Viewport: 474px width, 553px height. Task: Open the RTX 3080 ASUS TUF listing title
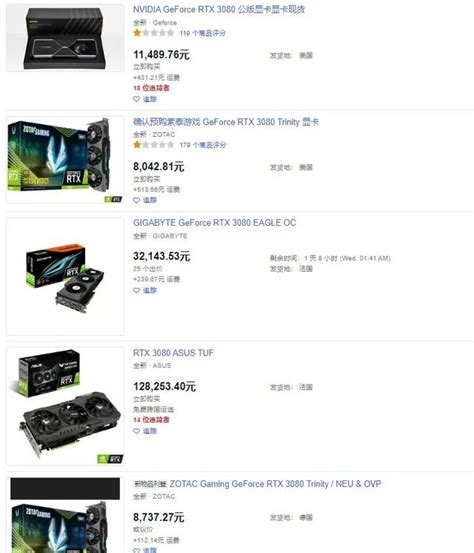pyautogui.click(x=173, y=353)
